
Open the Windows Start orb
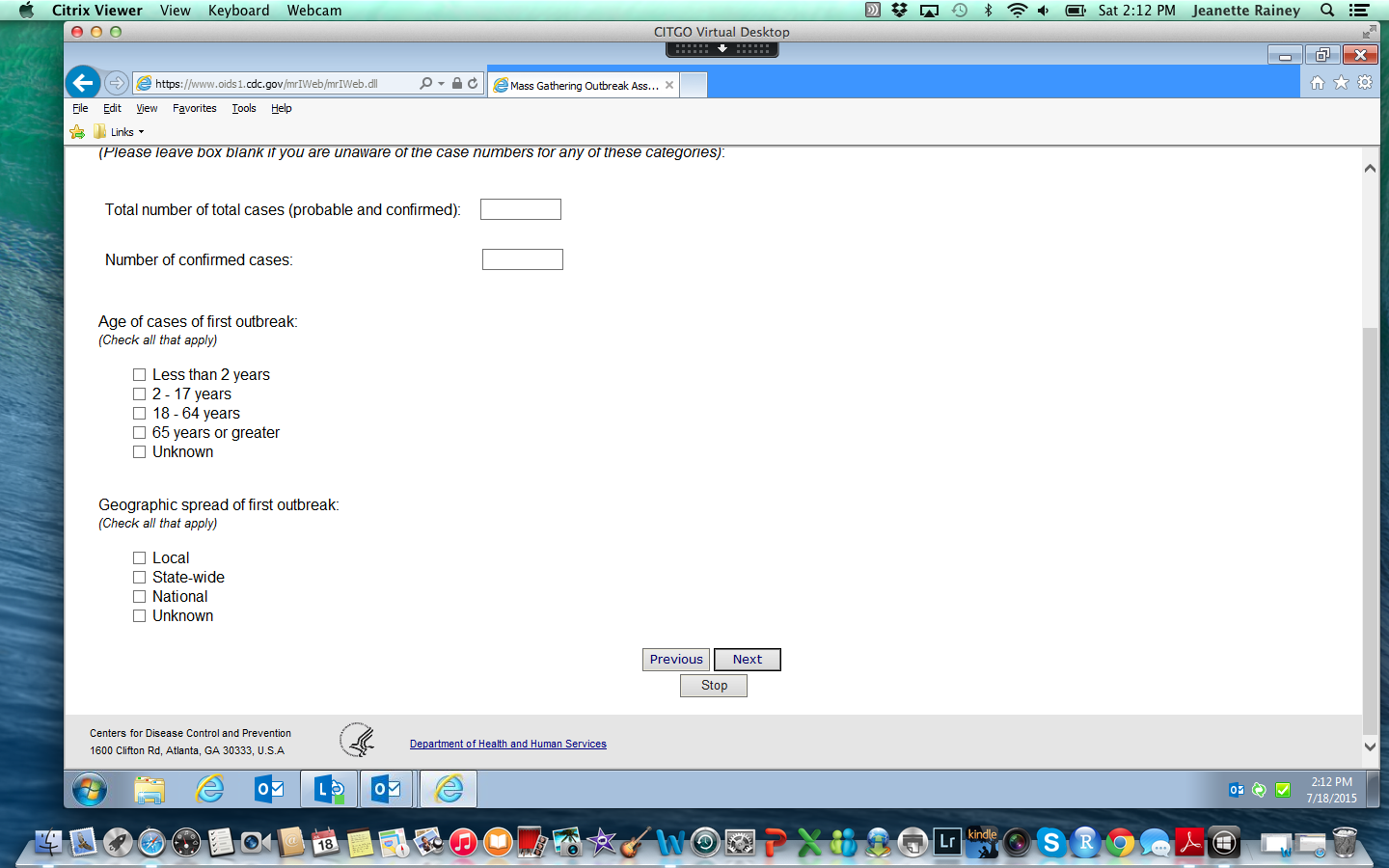(89, 790)
